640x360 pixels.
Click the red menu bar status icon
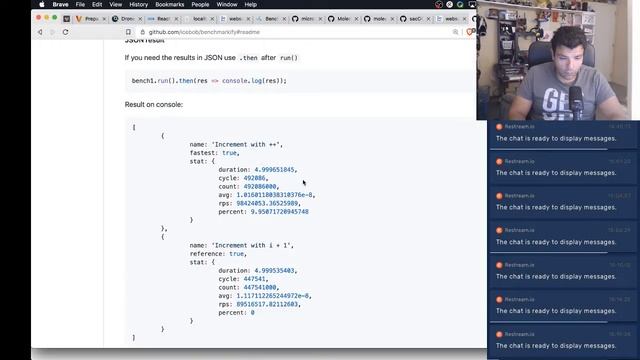439,4
